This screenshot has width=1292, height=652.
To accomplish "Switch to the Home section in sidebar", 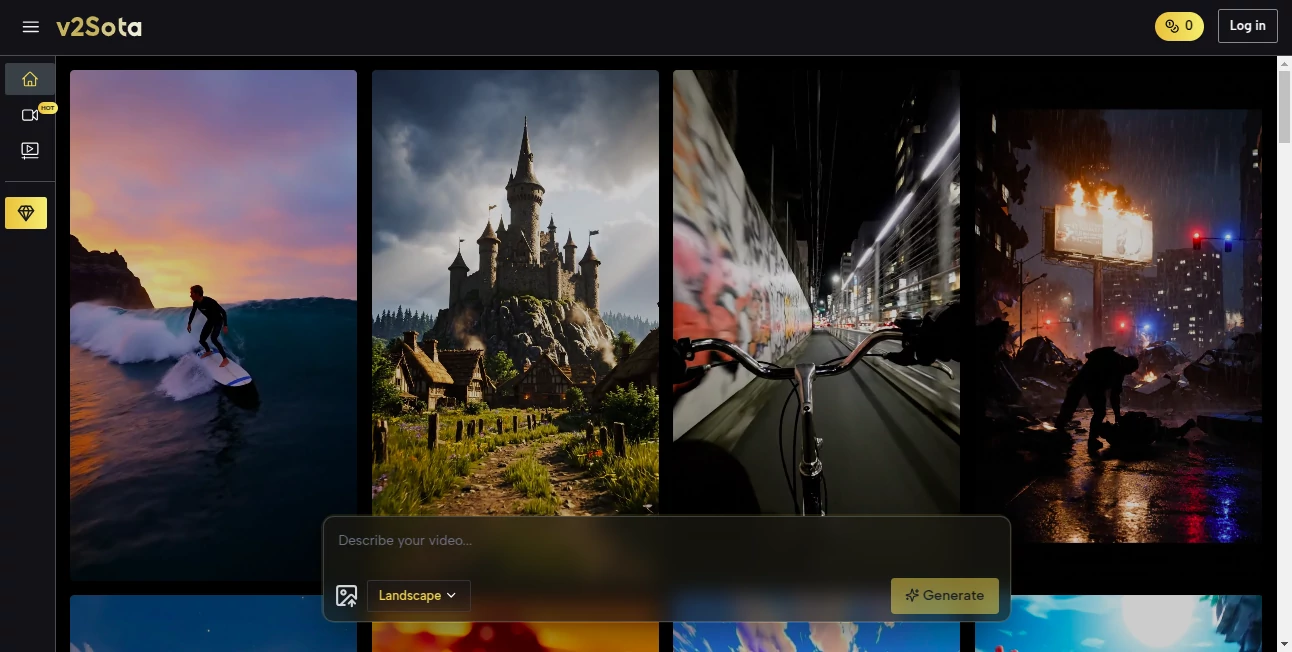I will pyautogui.click(x=30, y=78).
